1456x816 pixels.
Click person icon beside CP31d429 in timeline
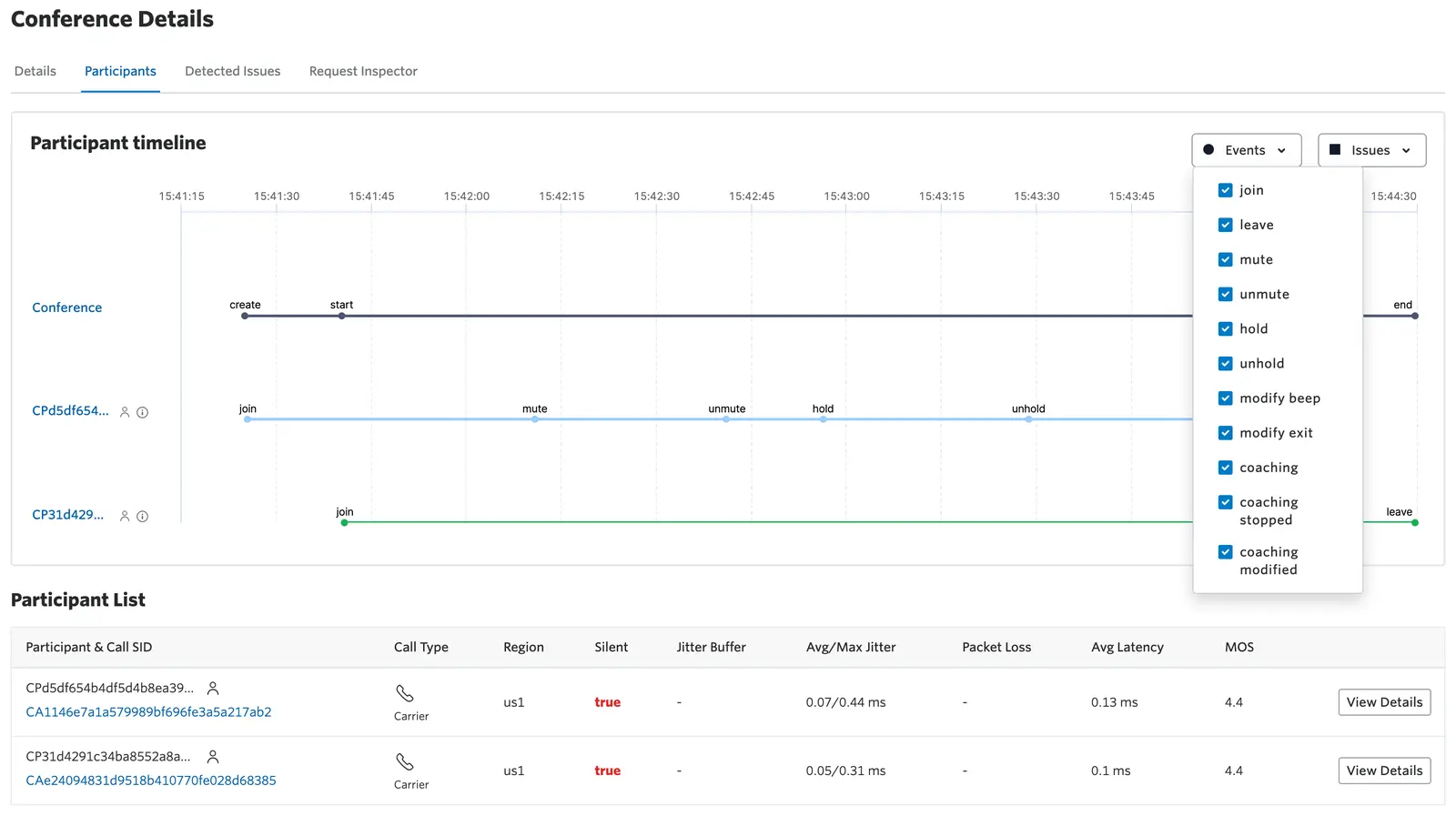[125, 516]
